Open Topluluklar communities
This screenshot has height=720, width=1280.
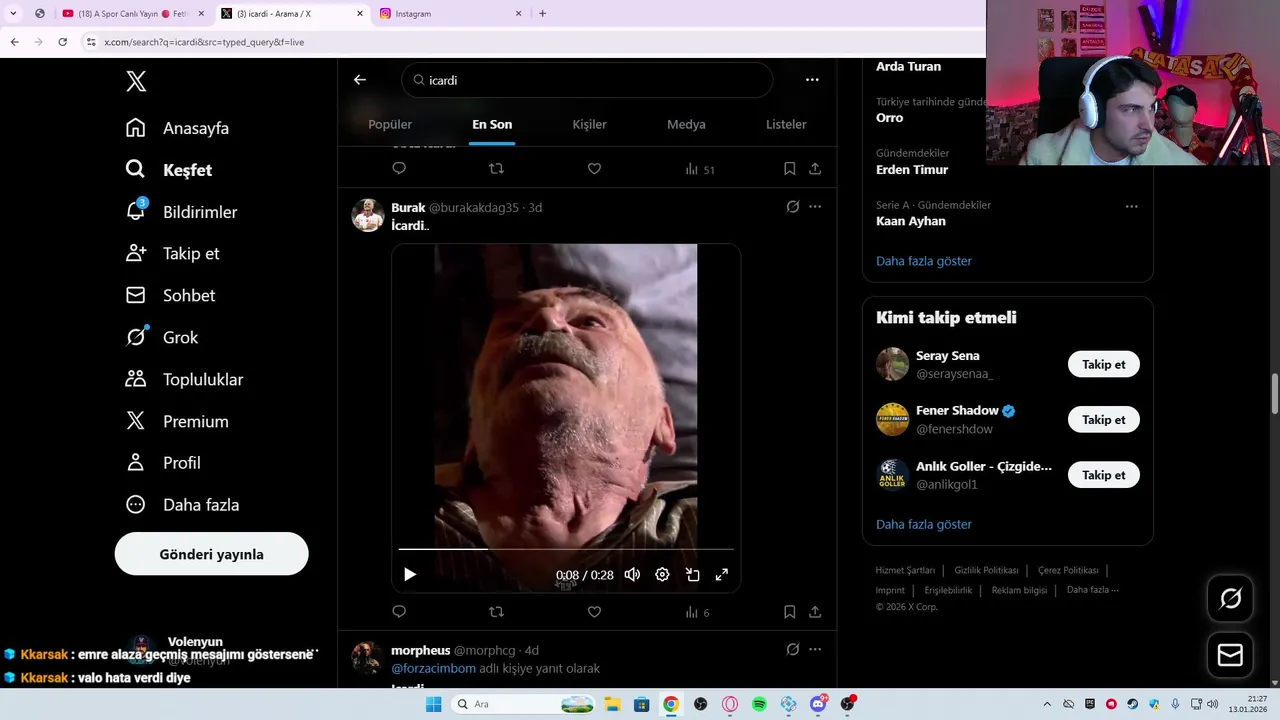click(x=184, y=380)
